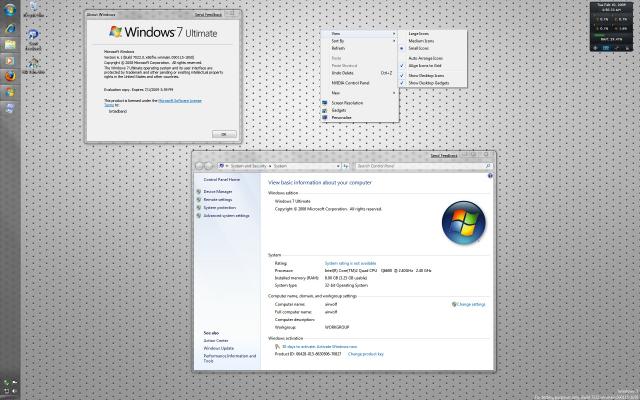Select Large Icons view option
The image size is (640, 400).
[x=418, y=33]
